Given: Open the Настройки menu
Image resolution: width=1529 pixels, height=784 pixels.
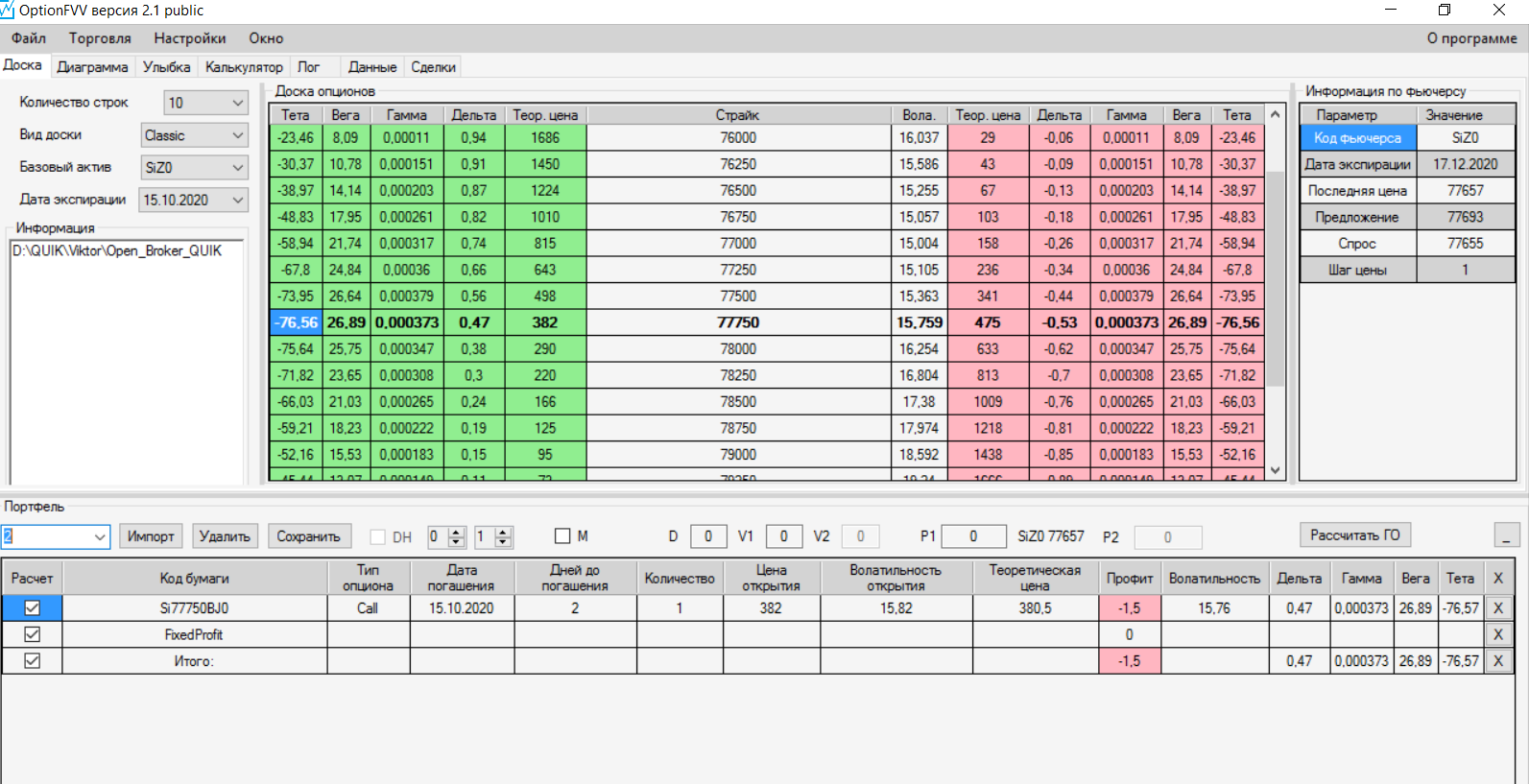Looking at the screenshot, I should pyautogui.click(x=190, y=38).
